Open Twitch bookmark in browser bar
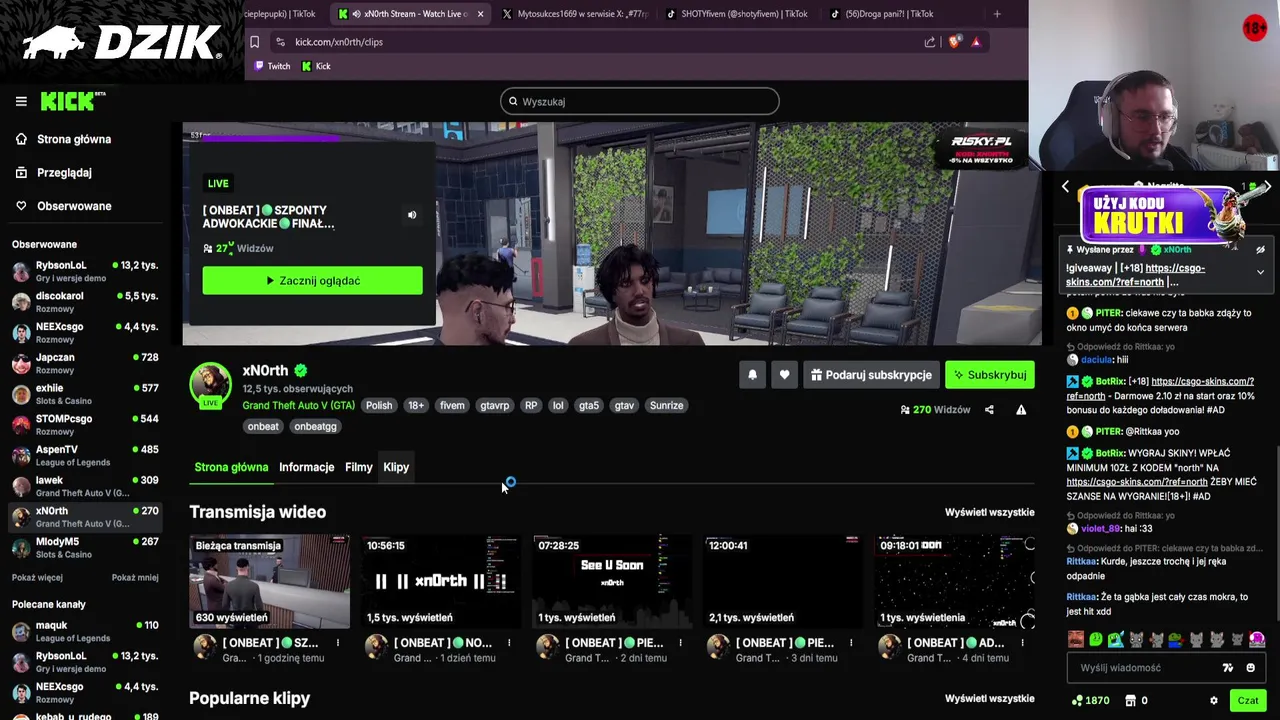Viewport: 1280px width, 720px height. (272, 66)
